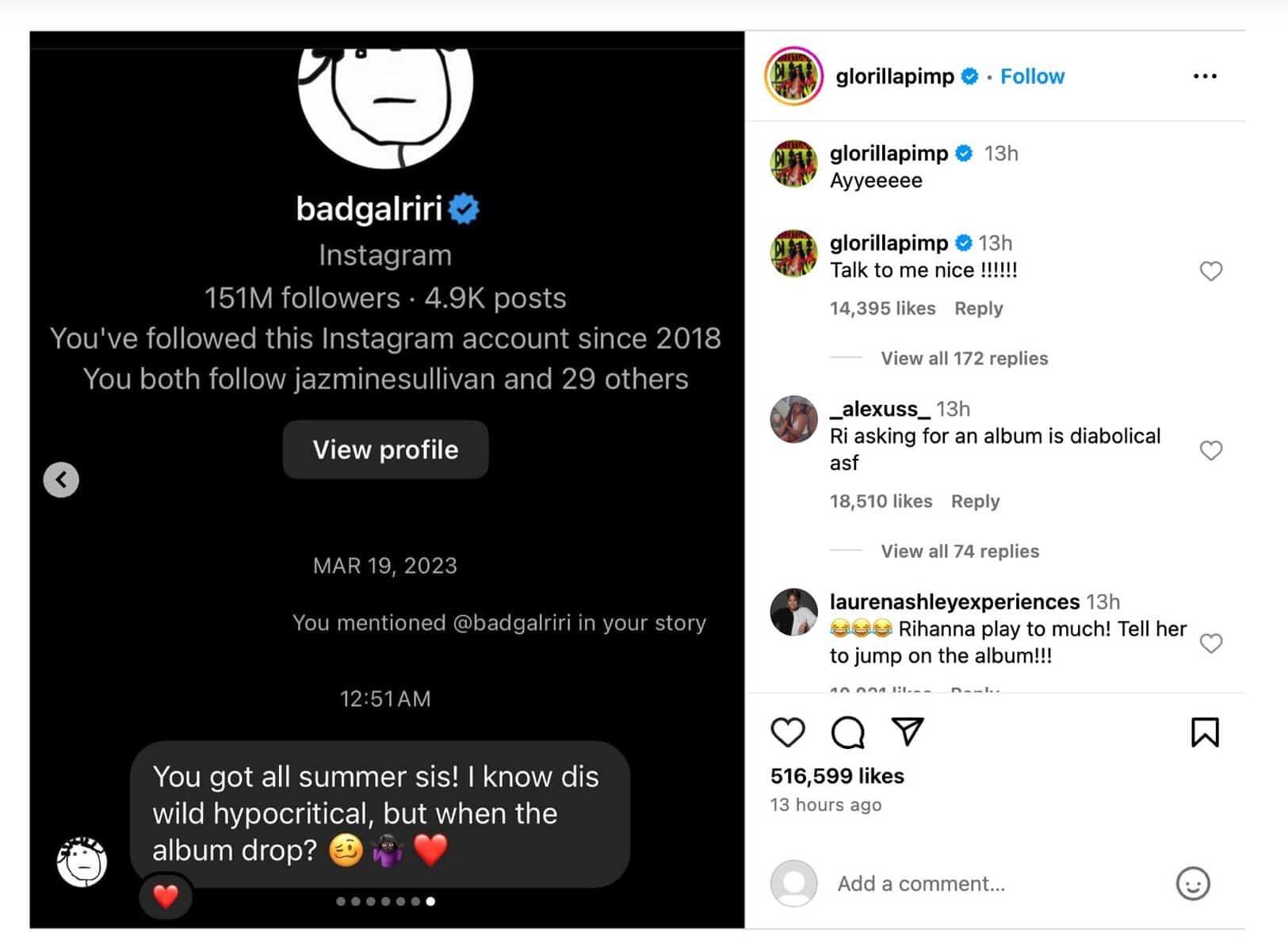1288x951 pixels.
Task: Reply to _alexuss_'s comment
Action: 975,501
